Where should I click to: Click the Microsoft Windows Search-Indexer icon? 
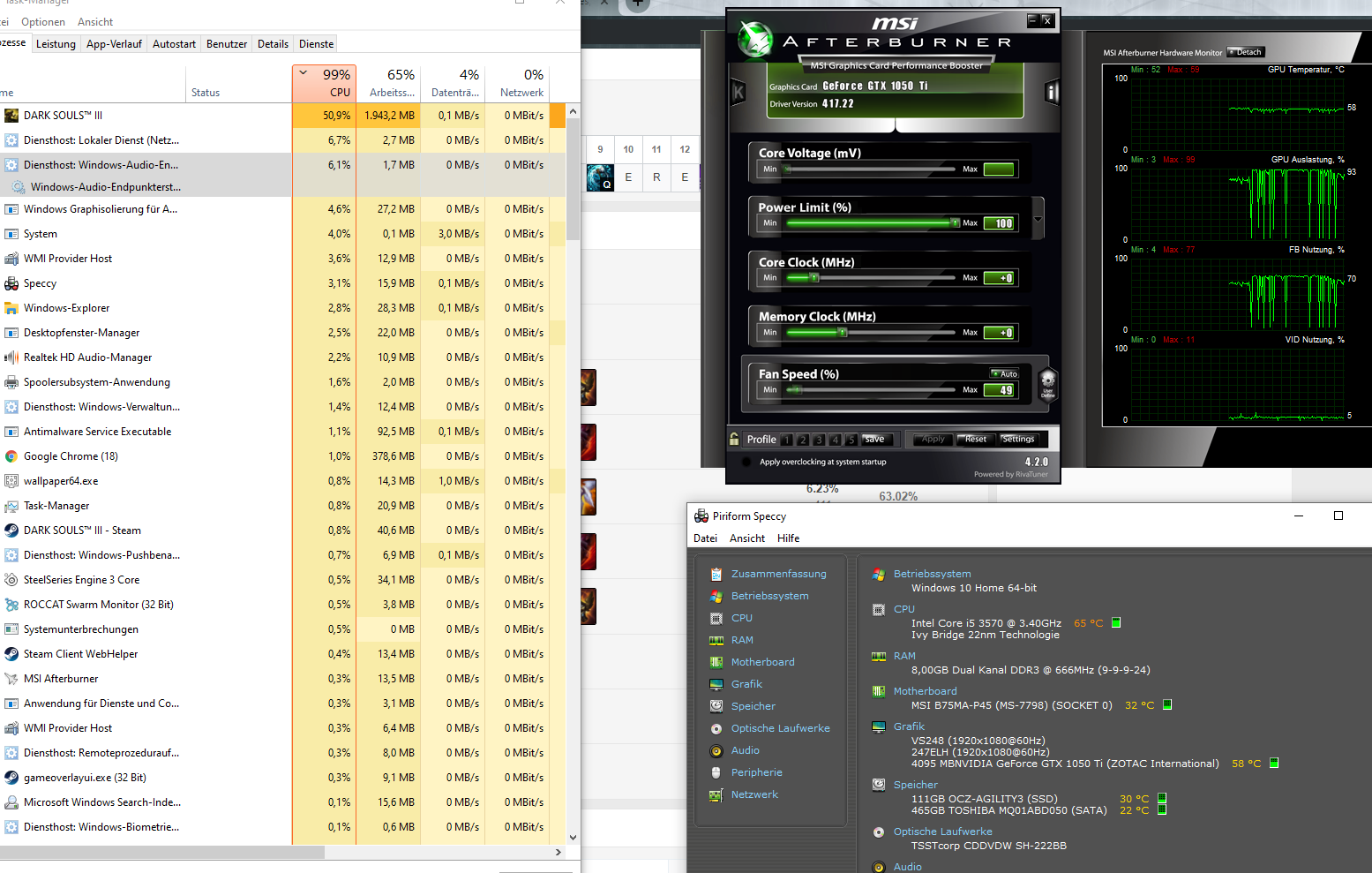tap(11, 802)
